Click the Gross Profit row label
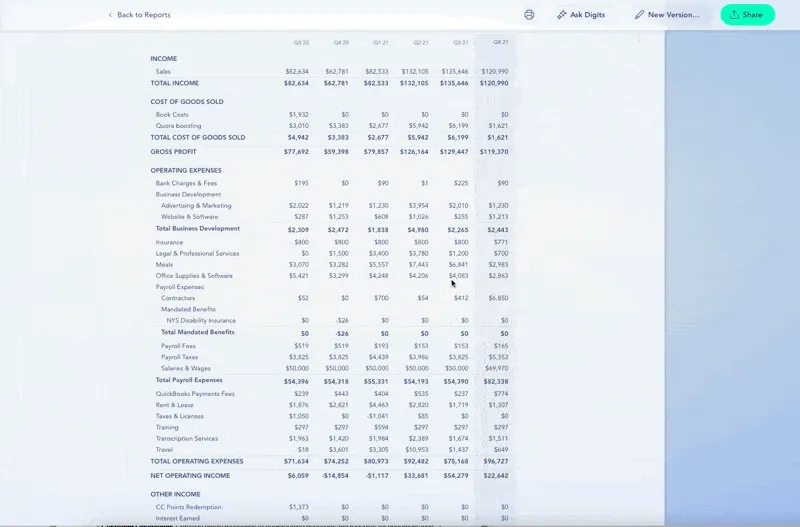 (x=173, y=152)
